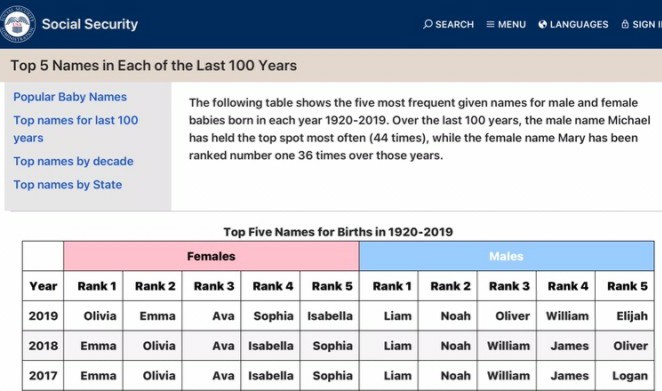Click Logan in the 2017 row
Viewport: 662px width, 391px height.
pyautogui.click(x=630, y=376)
